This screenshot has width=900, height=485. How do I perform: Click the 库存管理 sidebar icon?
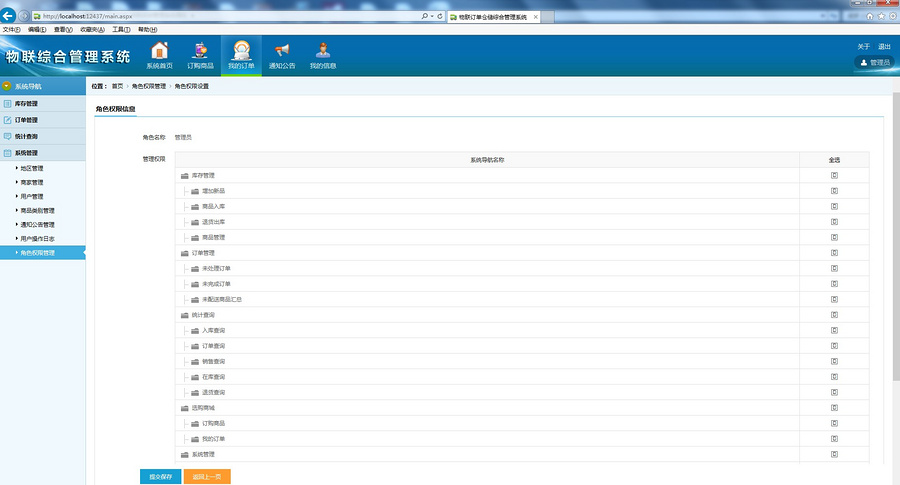tap(7, 104)
